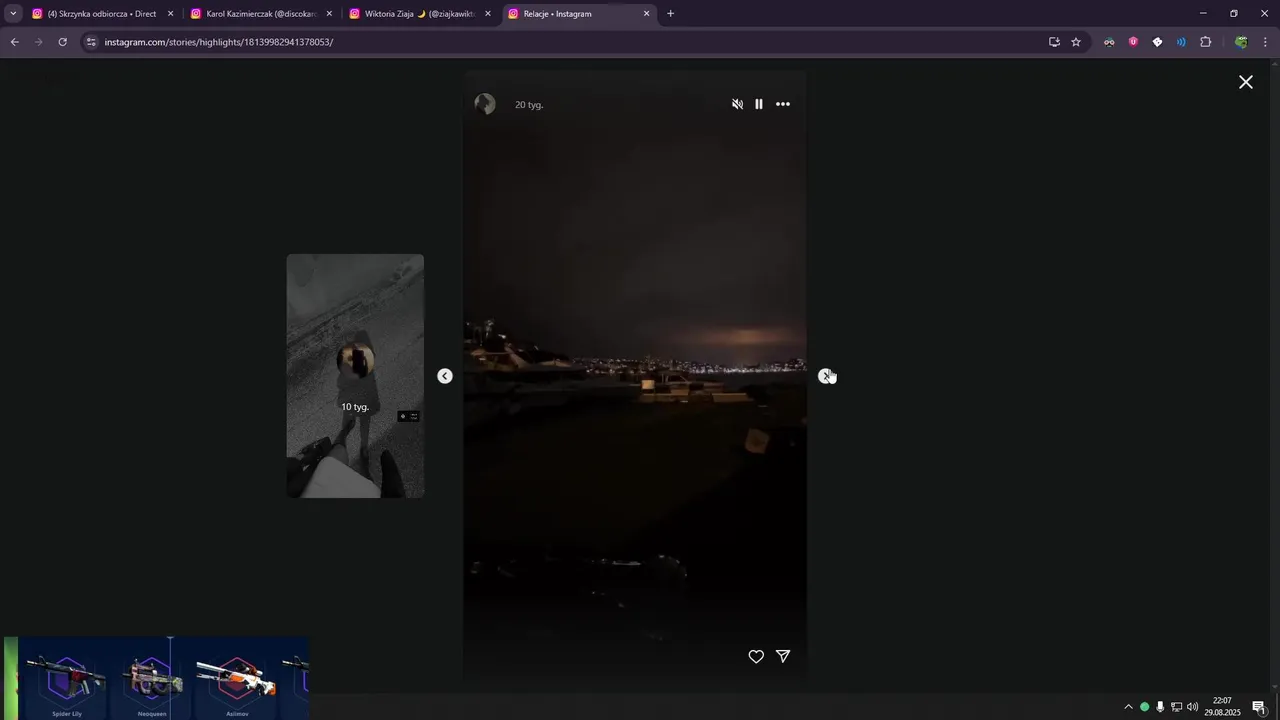1280x720 pixels.
Task: Close the Skrzynka odbiorcza tab
Action: pyautogui.click(x=170, y=14)
